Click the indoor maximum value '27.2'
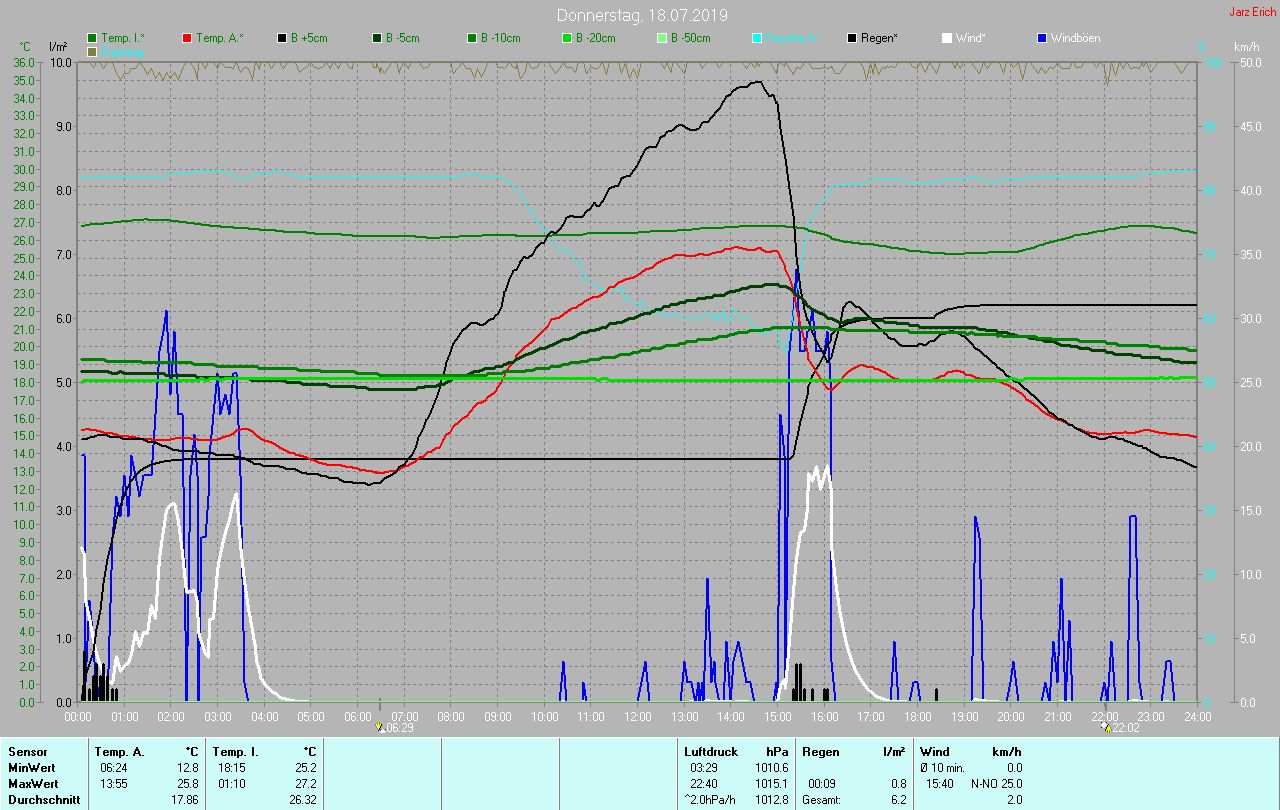1280x810 pixels. [305, 784]
